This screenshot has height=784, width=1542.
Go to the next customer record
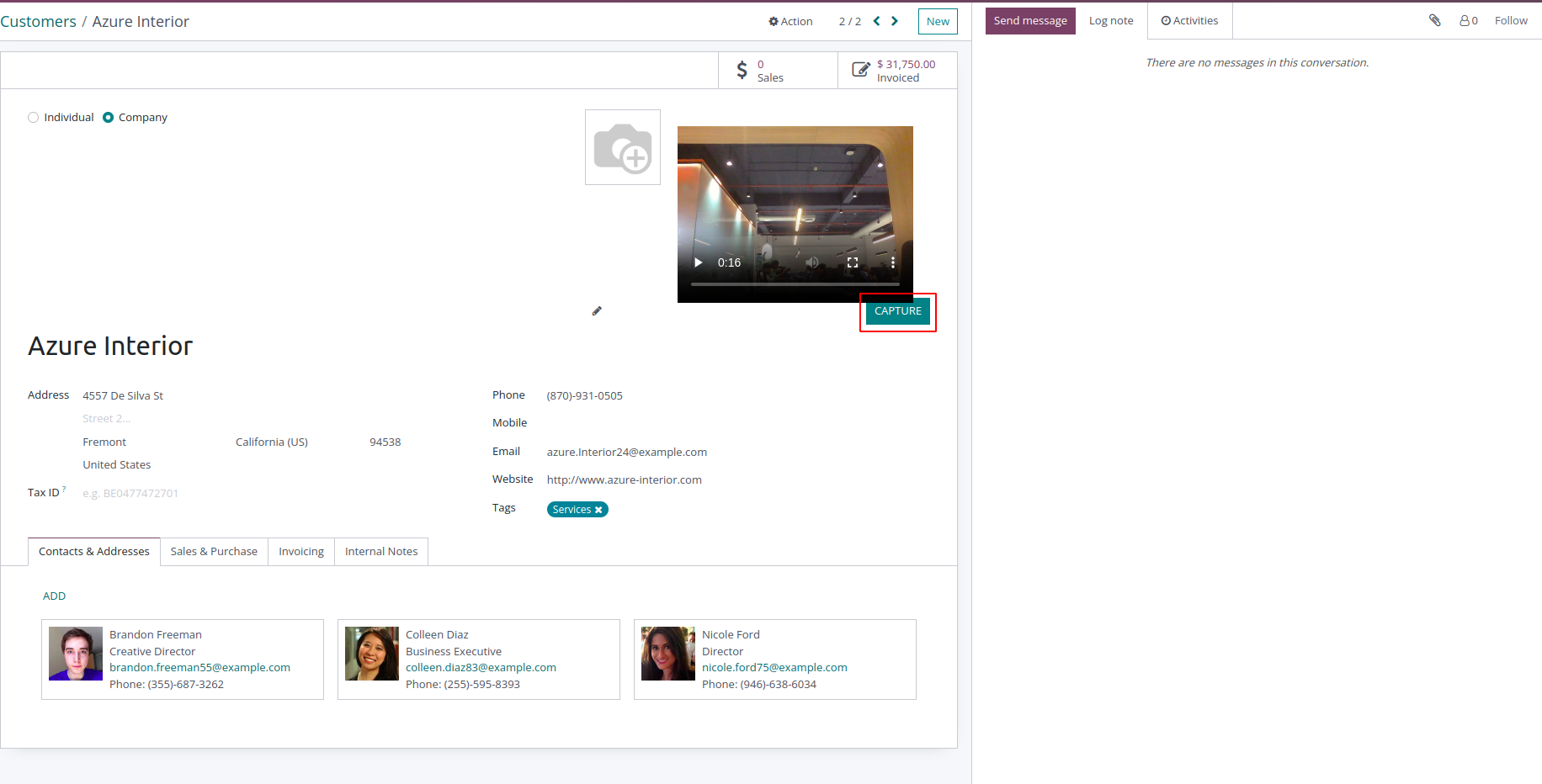tap(895, 21)
